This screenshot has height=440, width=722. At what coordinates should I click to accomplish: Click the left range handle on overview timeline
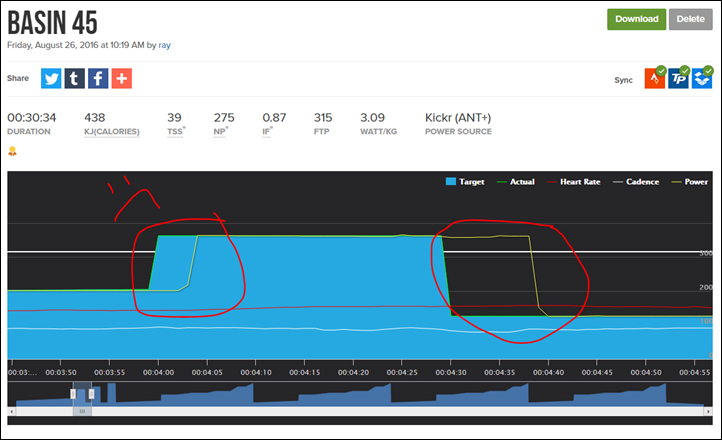(x=73, y=394)
